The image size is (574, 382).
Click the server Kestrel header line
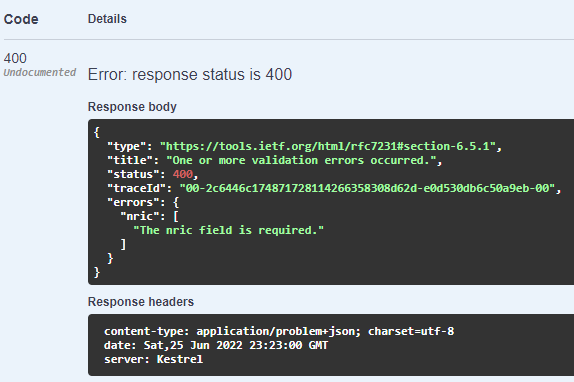pos(153,359)
